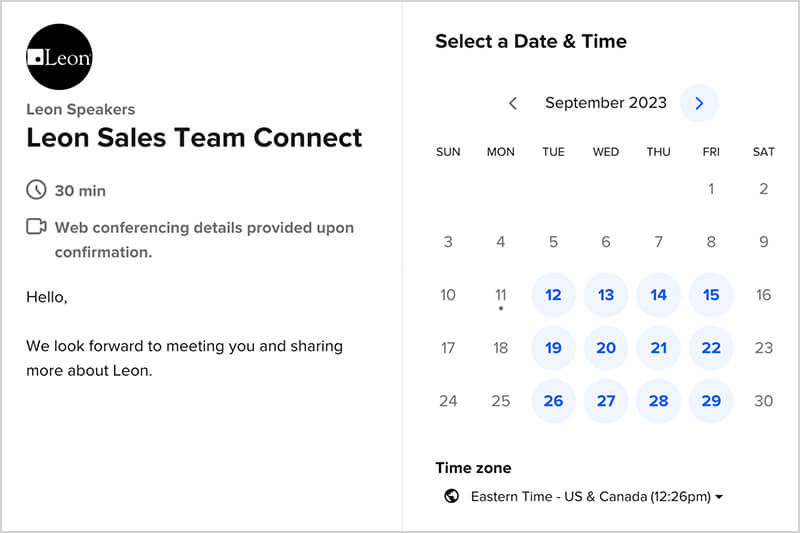This screenshot has height=533, width=800.
Task: Go to next month with right chevron
Action: 699,103
